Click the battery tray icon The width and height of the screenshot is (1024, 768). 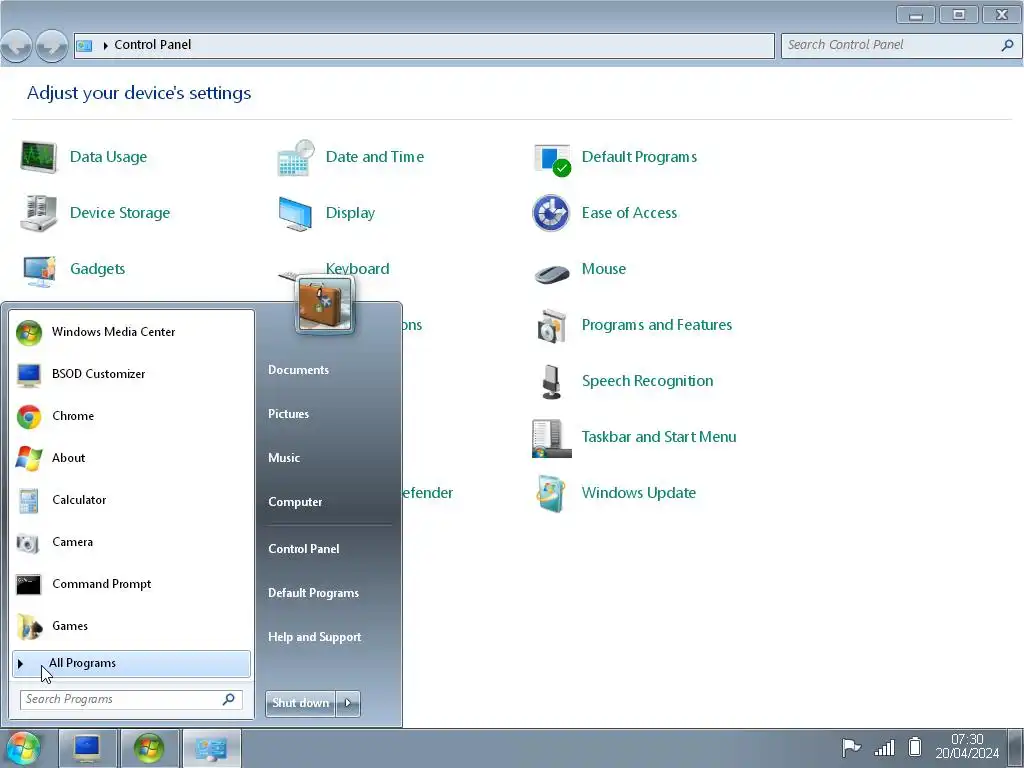click(915, 746)
